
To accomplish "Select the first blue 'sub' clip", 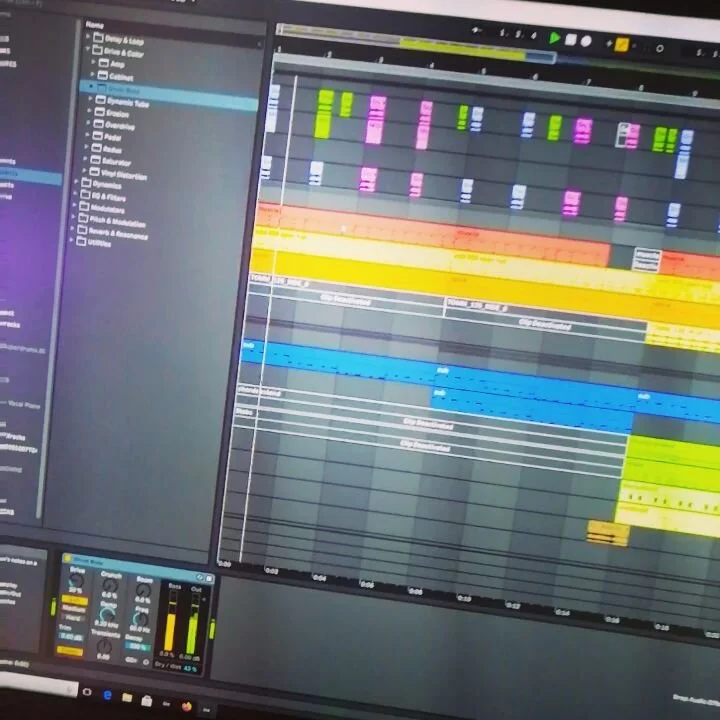I will [x=338, y=363].
